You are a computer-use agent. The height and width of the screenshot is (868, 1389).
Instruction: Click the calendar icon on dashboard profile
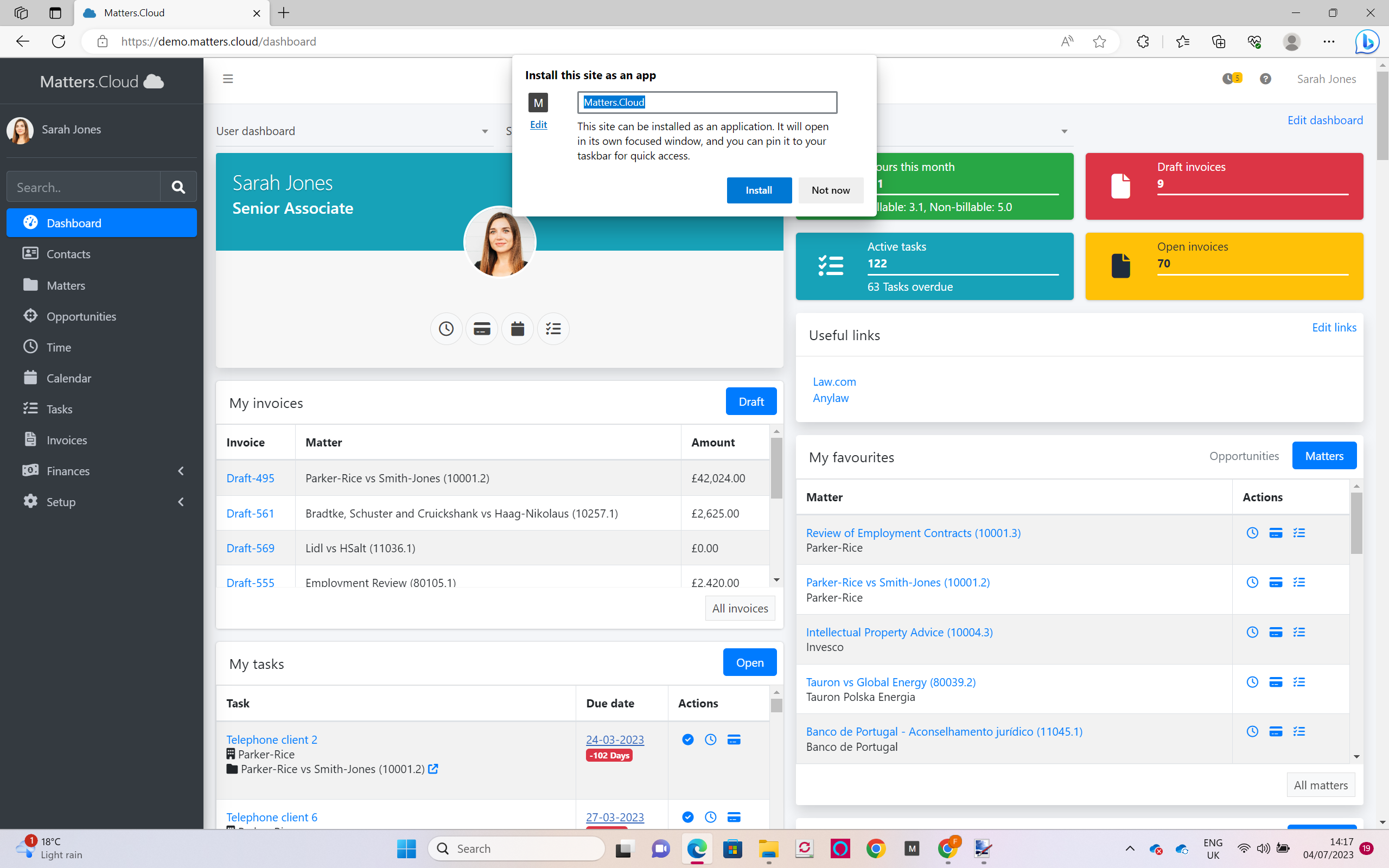[517, 328]
